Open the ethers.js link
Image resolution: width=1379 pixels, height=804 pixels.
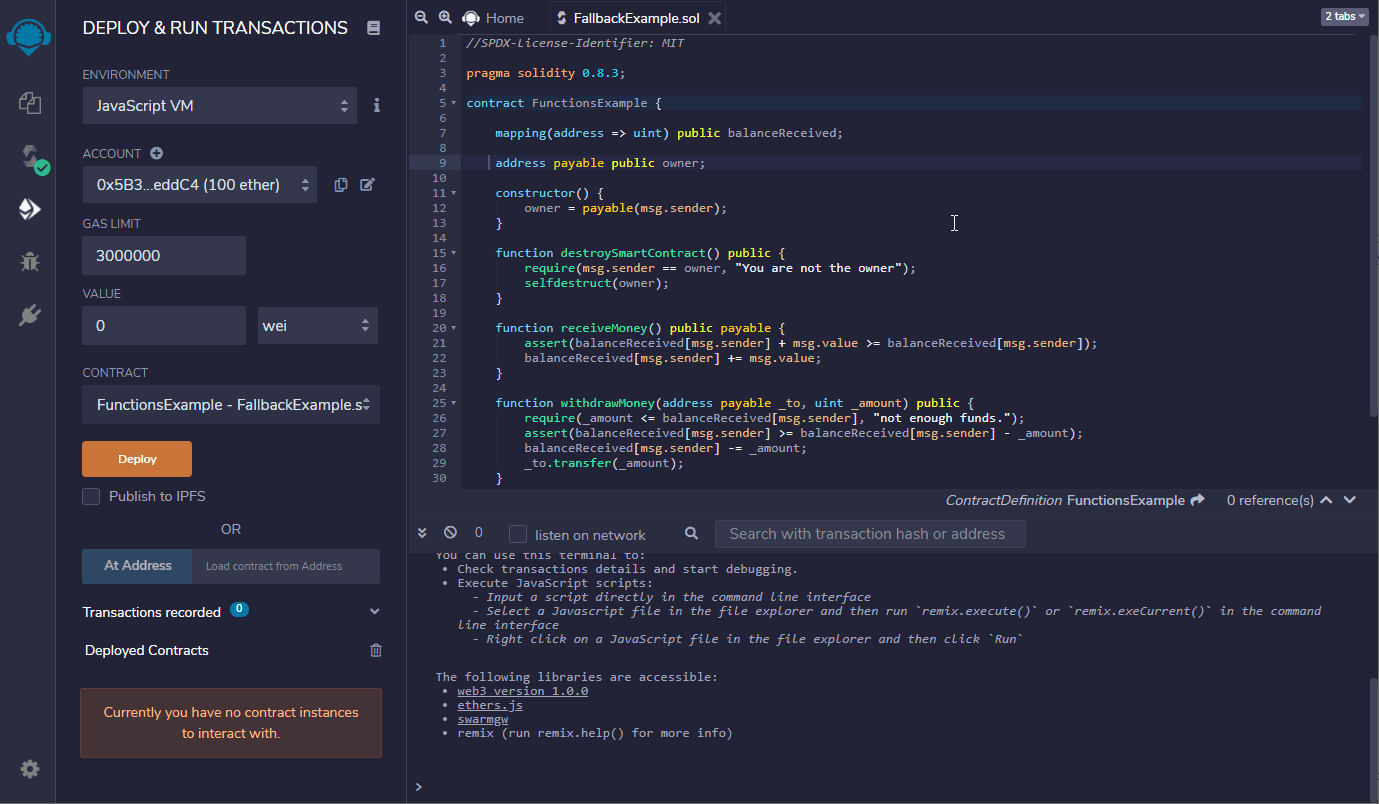pos(490,705)
